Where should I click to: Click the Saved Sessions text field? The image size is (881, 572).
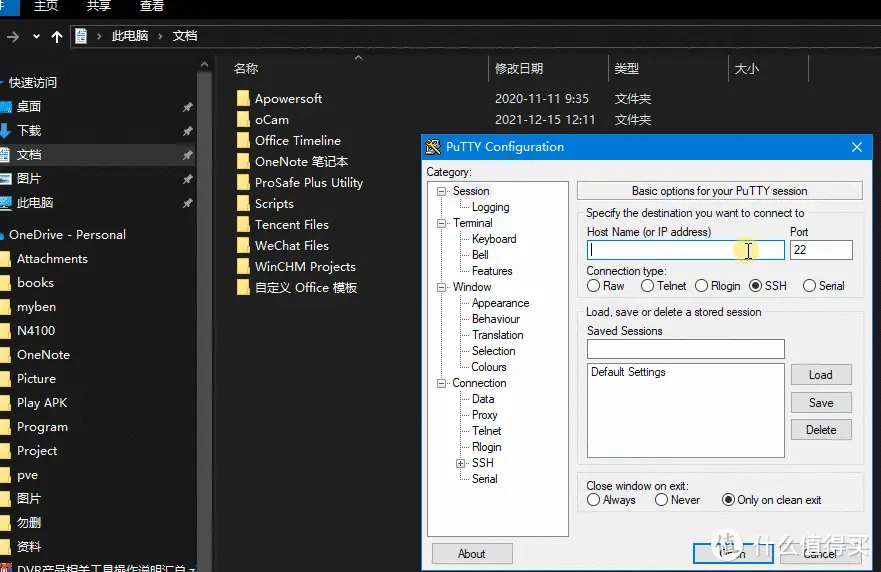pos(685,349)
